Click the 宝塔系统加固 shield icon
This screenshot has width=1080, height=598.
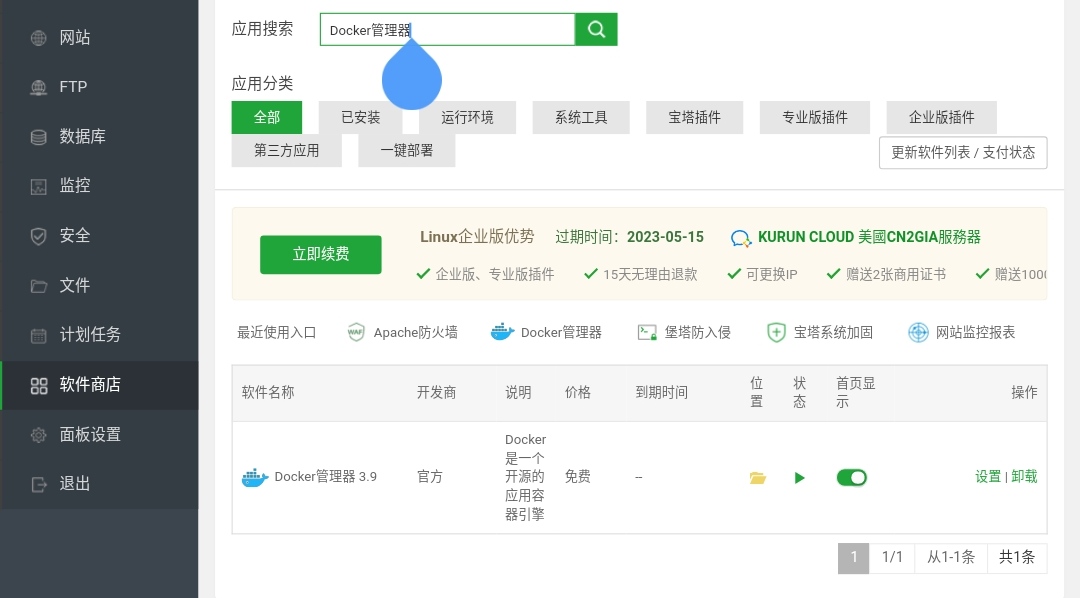tap(776, 333)
